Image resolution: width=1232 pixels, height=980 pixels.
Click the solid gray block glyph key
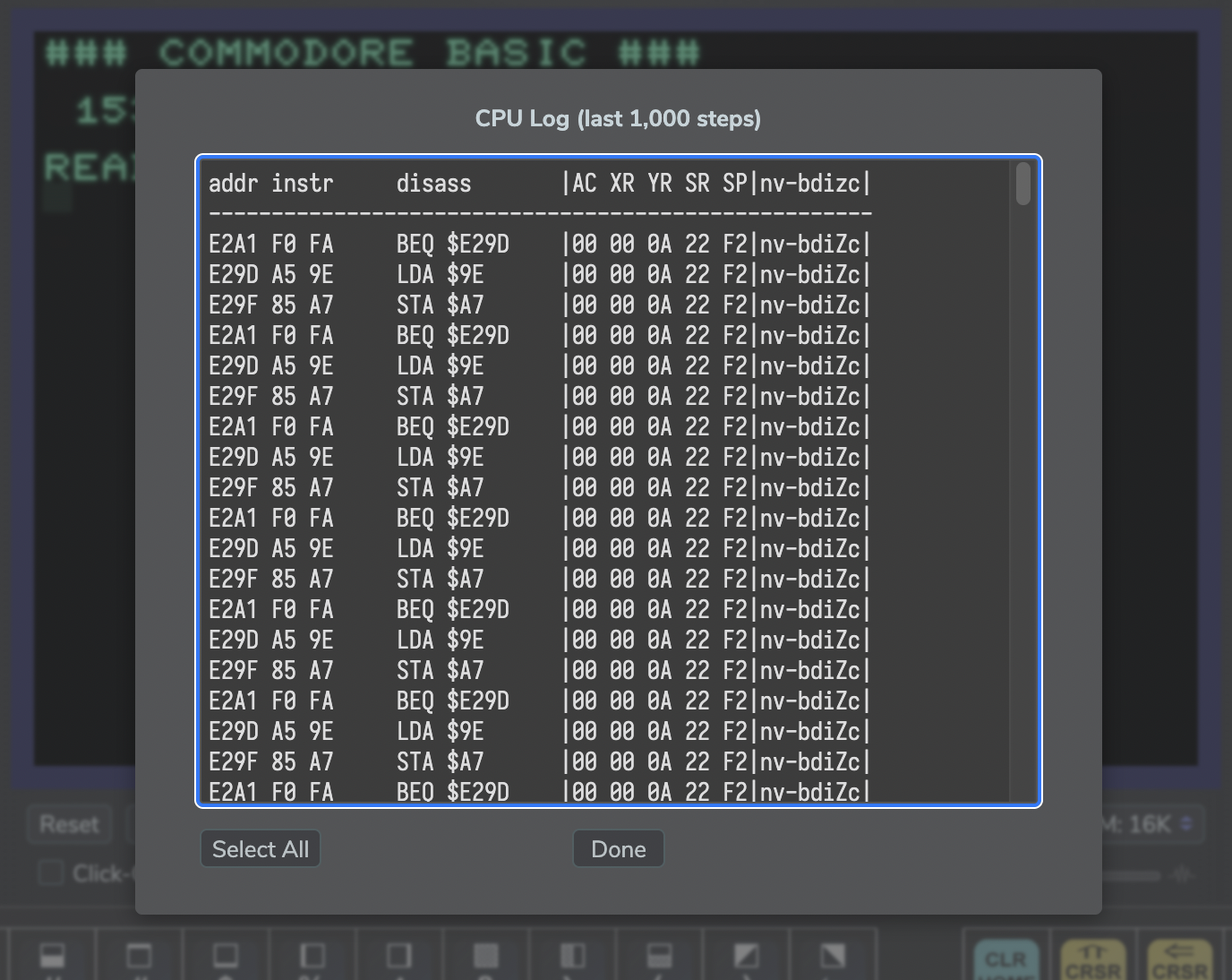(486, 955)
